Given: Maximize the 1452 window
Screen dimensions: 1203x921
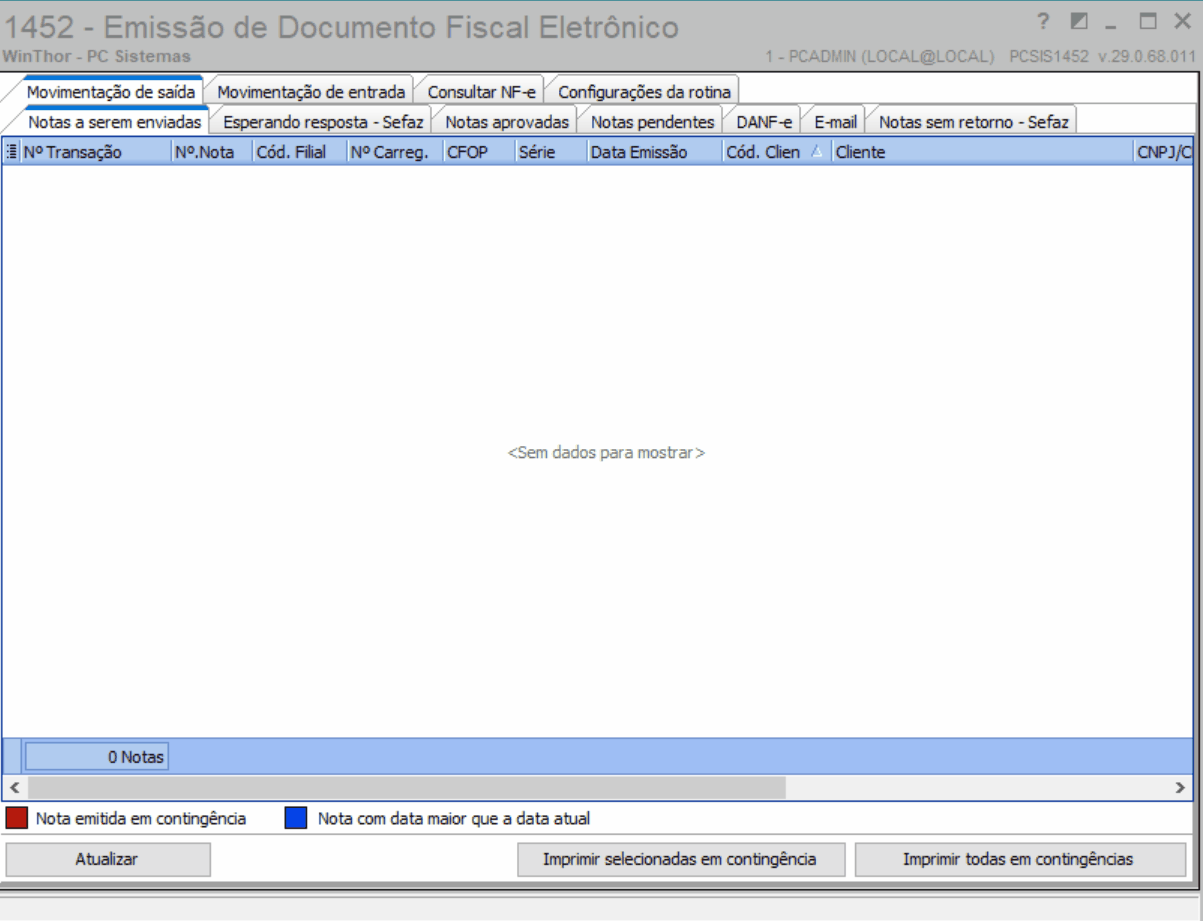Looking at the screenshot, I should pos(1148,21).
